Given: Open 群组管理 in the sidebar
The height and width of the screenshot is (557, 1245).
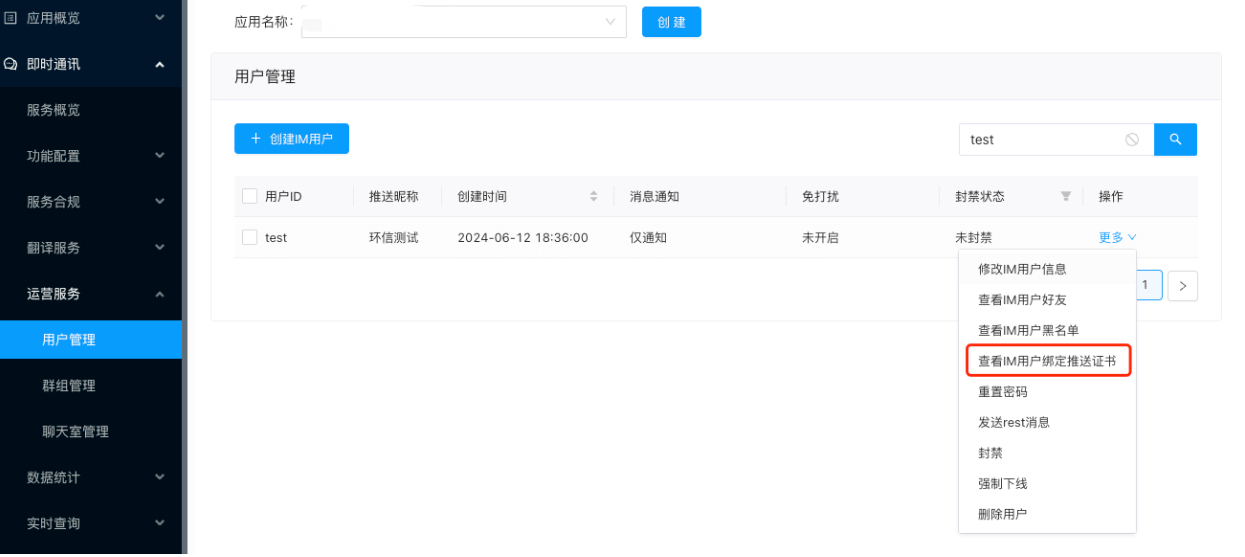Looking at the screenshot, I should coord(69,386).
